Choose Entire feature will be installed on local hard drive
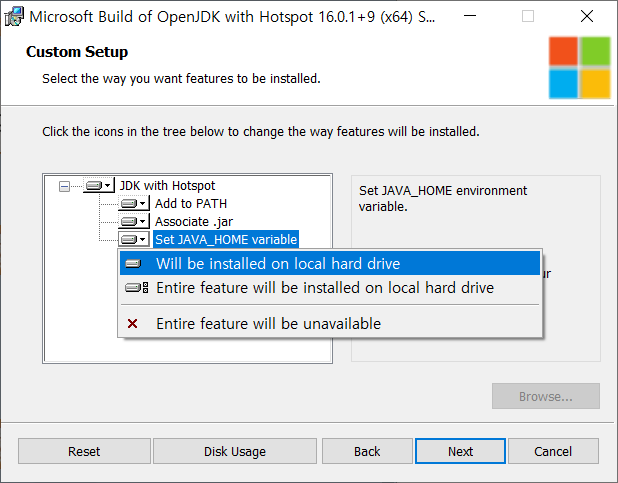Screen dimensions: 618x483 tap(330, 288)
